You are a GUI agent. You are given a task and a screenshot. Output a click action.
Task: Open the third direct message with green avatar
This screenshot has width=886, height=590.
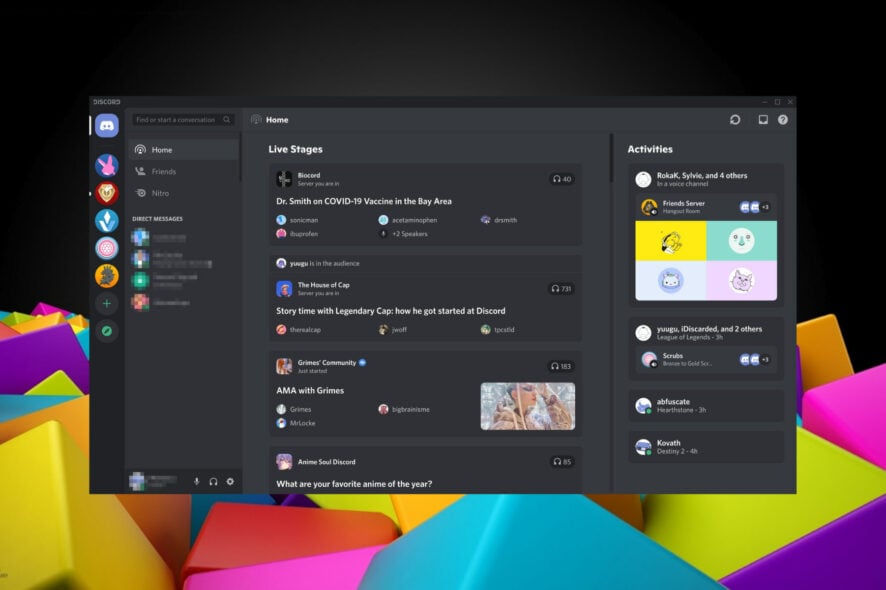pyautogui.click(x=183, y=280)
